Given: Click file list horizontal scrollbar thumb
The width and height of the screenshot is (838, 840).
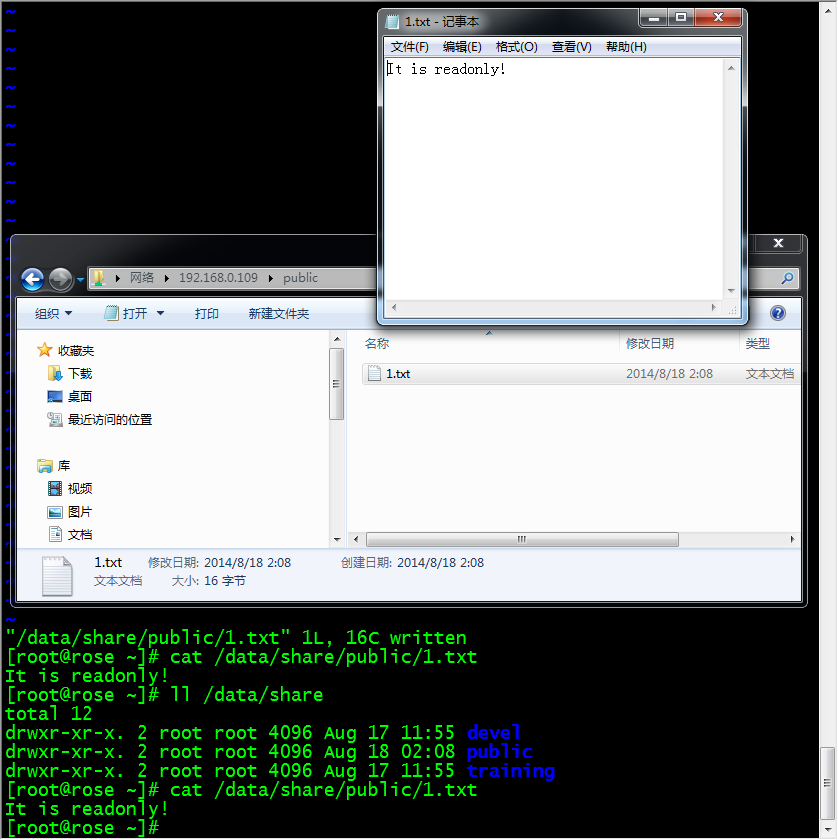Looking at the screenshot, I should coord(522,539).
